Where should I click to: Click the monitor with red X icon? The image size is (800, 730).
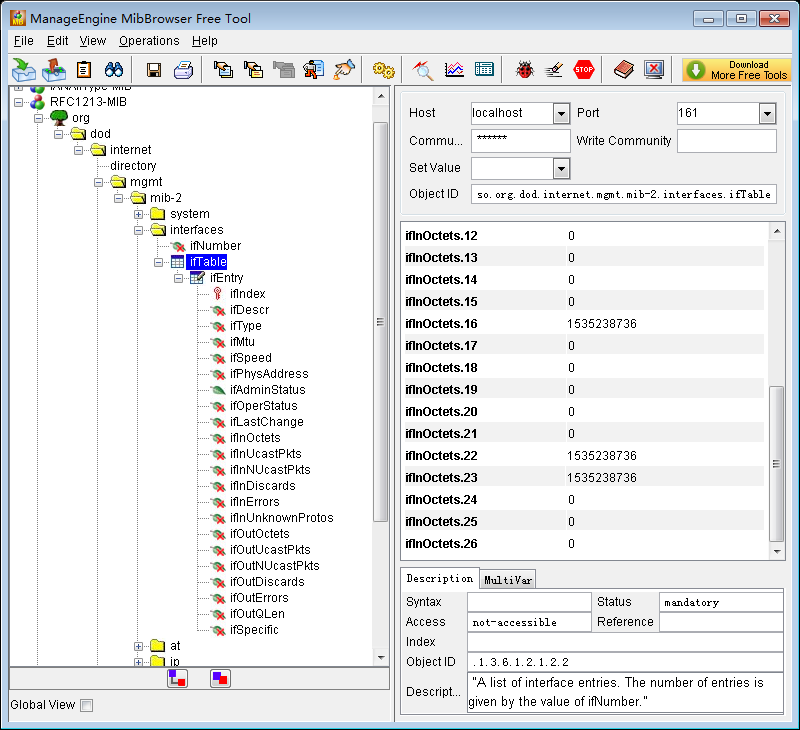point(654,69)
